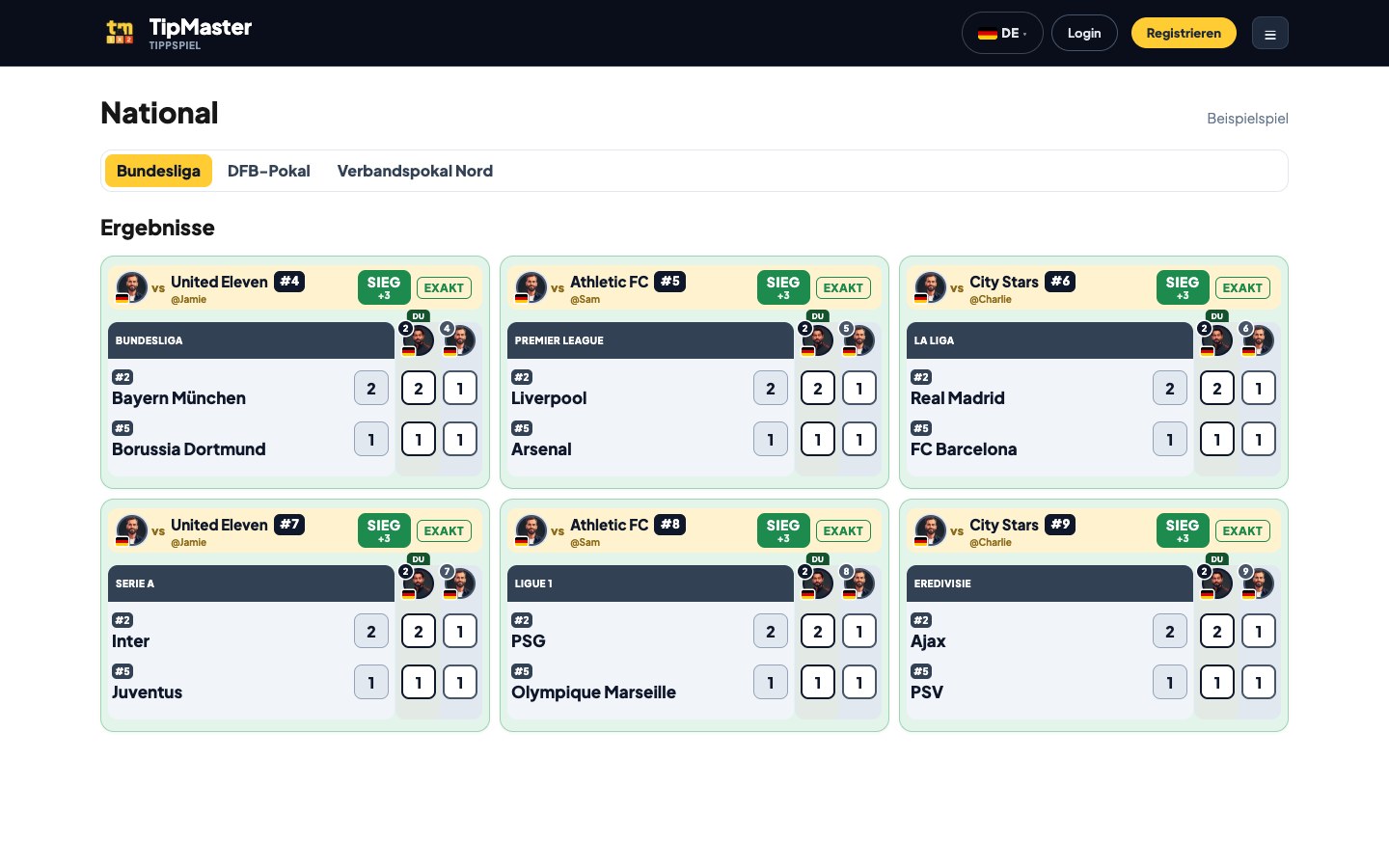Click avatar in City Stars #6 header

(930, 287)
